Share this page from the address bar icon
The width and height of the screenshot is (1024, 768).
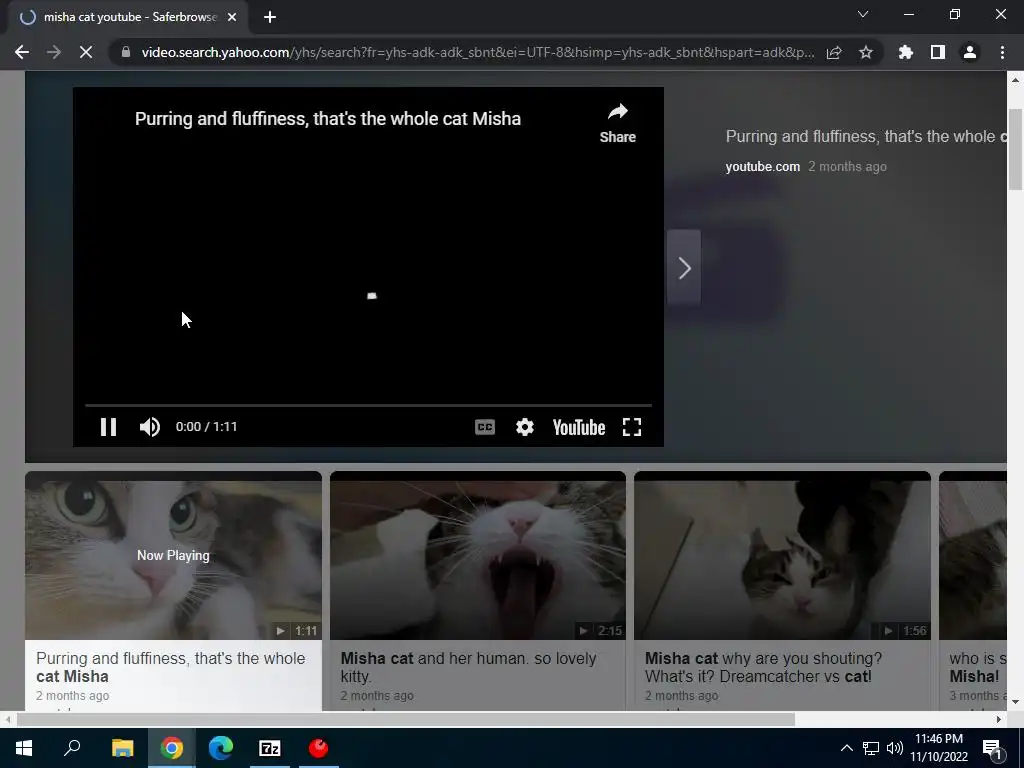pos(834,52)
